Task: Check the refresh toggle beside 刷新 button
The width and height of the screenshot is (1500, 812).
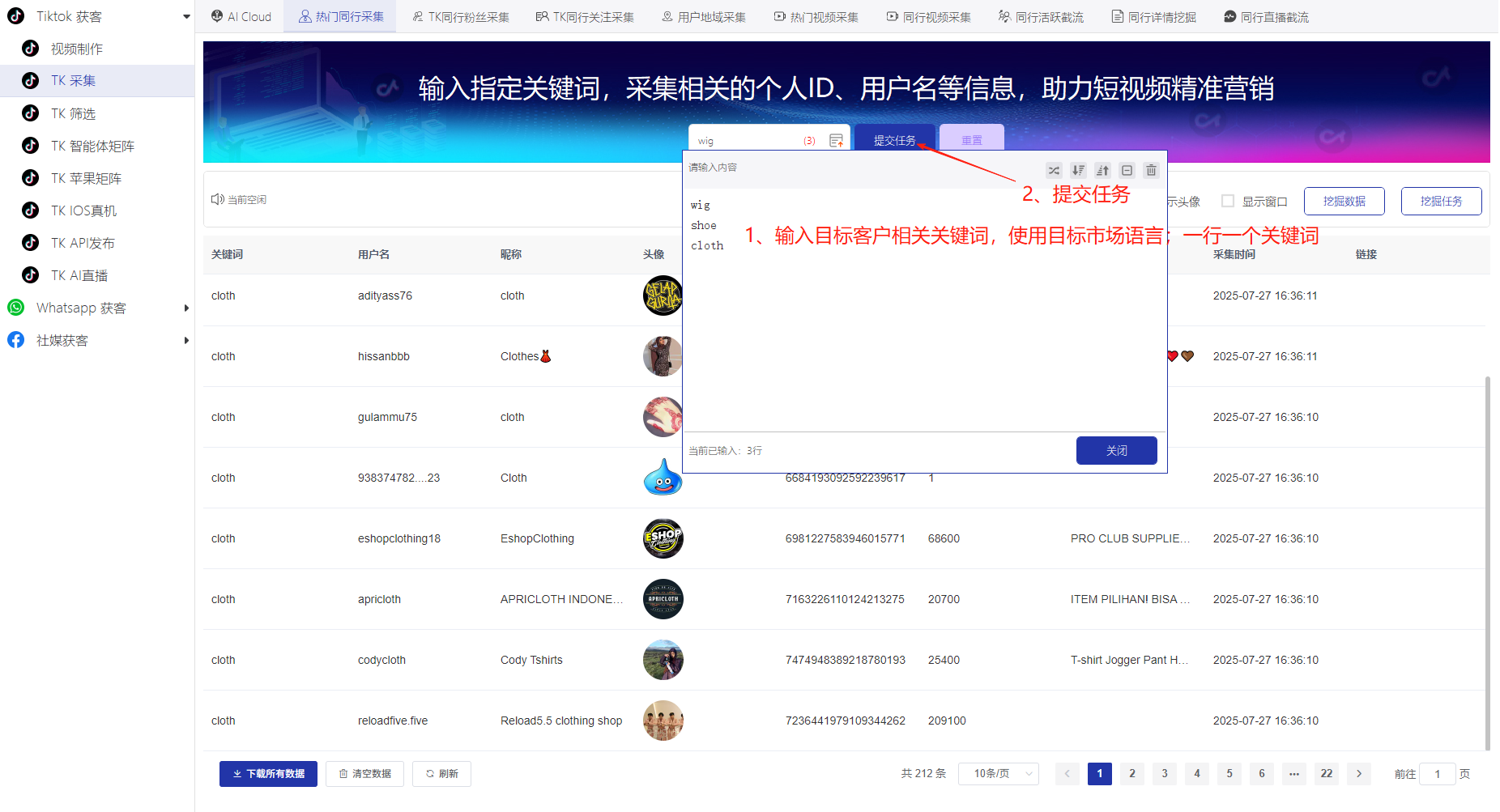Action: 430,774
